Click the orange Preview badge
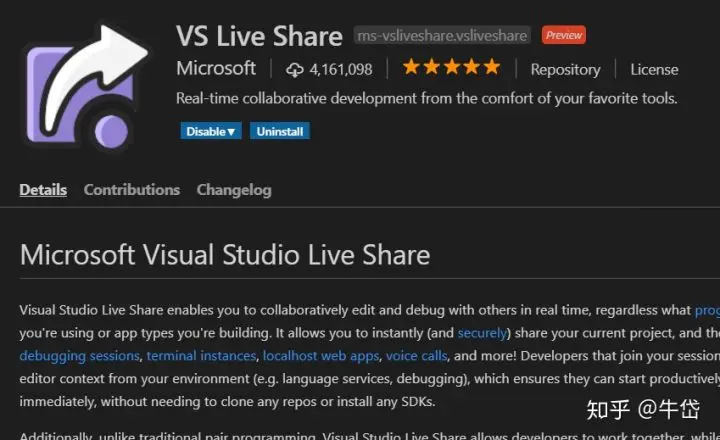Image resolution: width=720 pixels, height=440 pixels. pyautogui.click(x=563, y=35)
